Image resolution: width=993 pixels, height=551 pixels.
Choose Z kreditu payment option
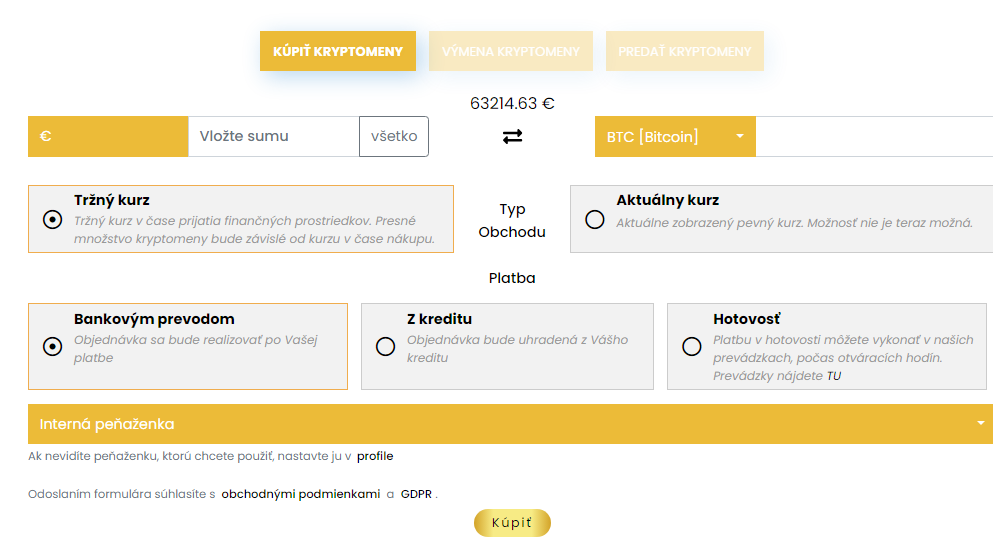coord(385,346)
